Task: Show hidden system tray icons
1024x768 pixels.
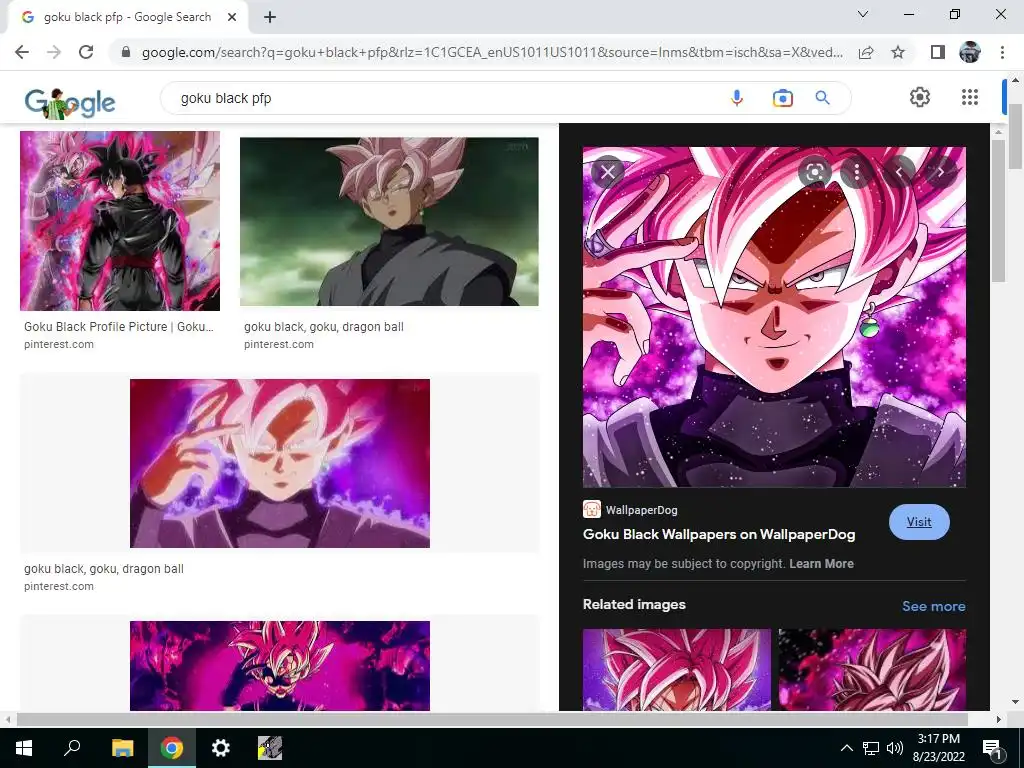Action: point(846,748)
